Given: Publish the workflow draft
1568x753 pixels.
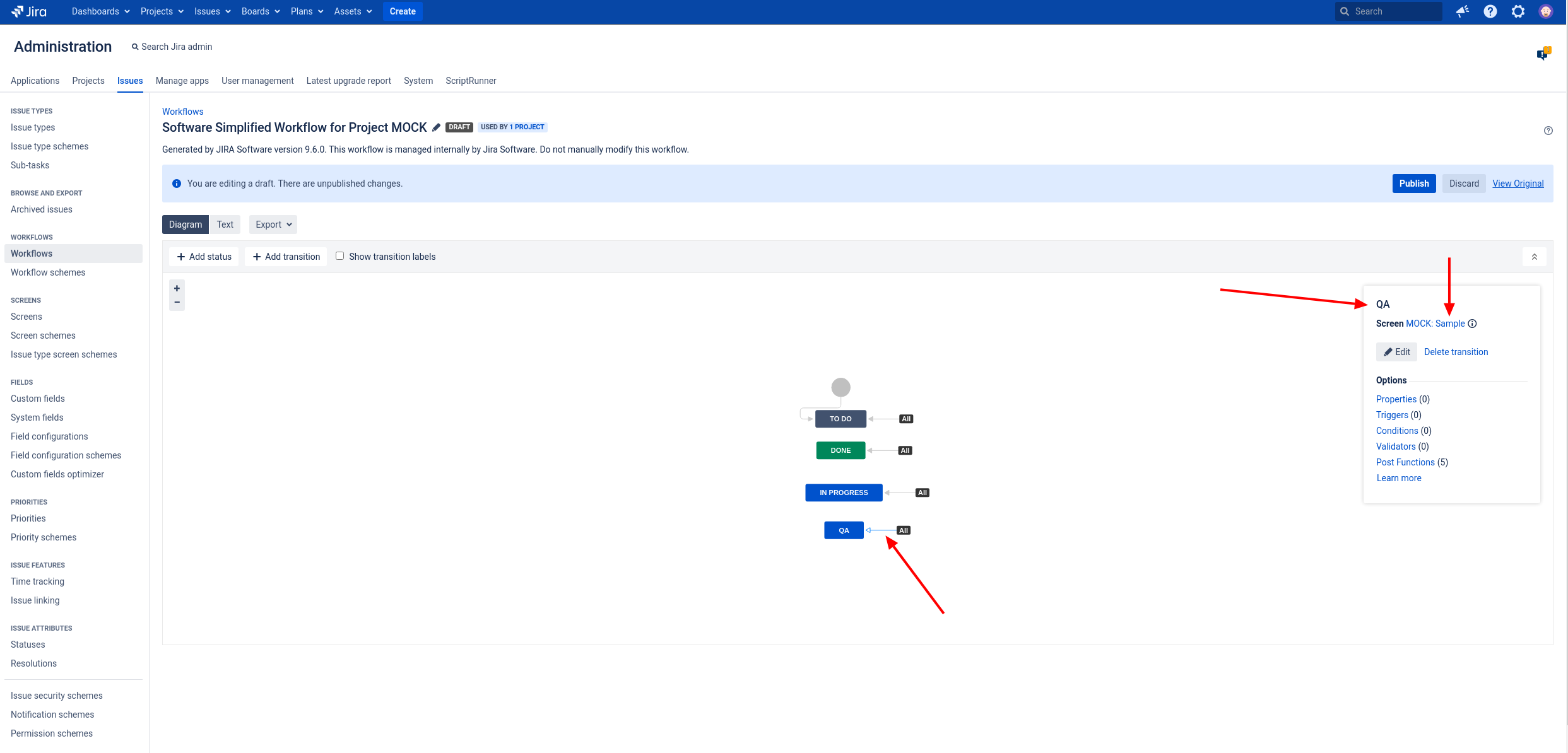Looking at the screenshot, I should [x=1413, y=184].
